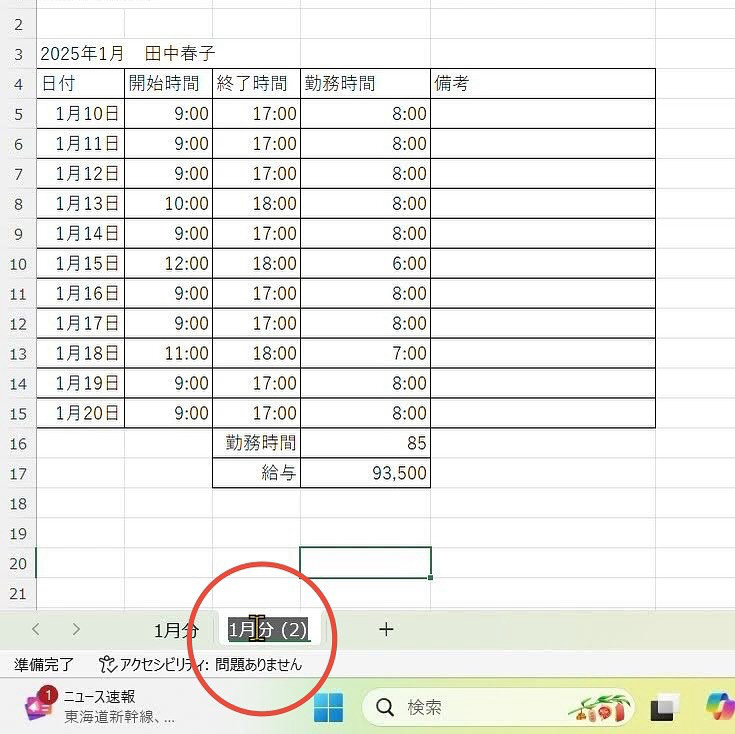Click the accessibility checker status icon
Image resolution: width=735 pixels, height=734 pixels.
tap(107, 664)
